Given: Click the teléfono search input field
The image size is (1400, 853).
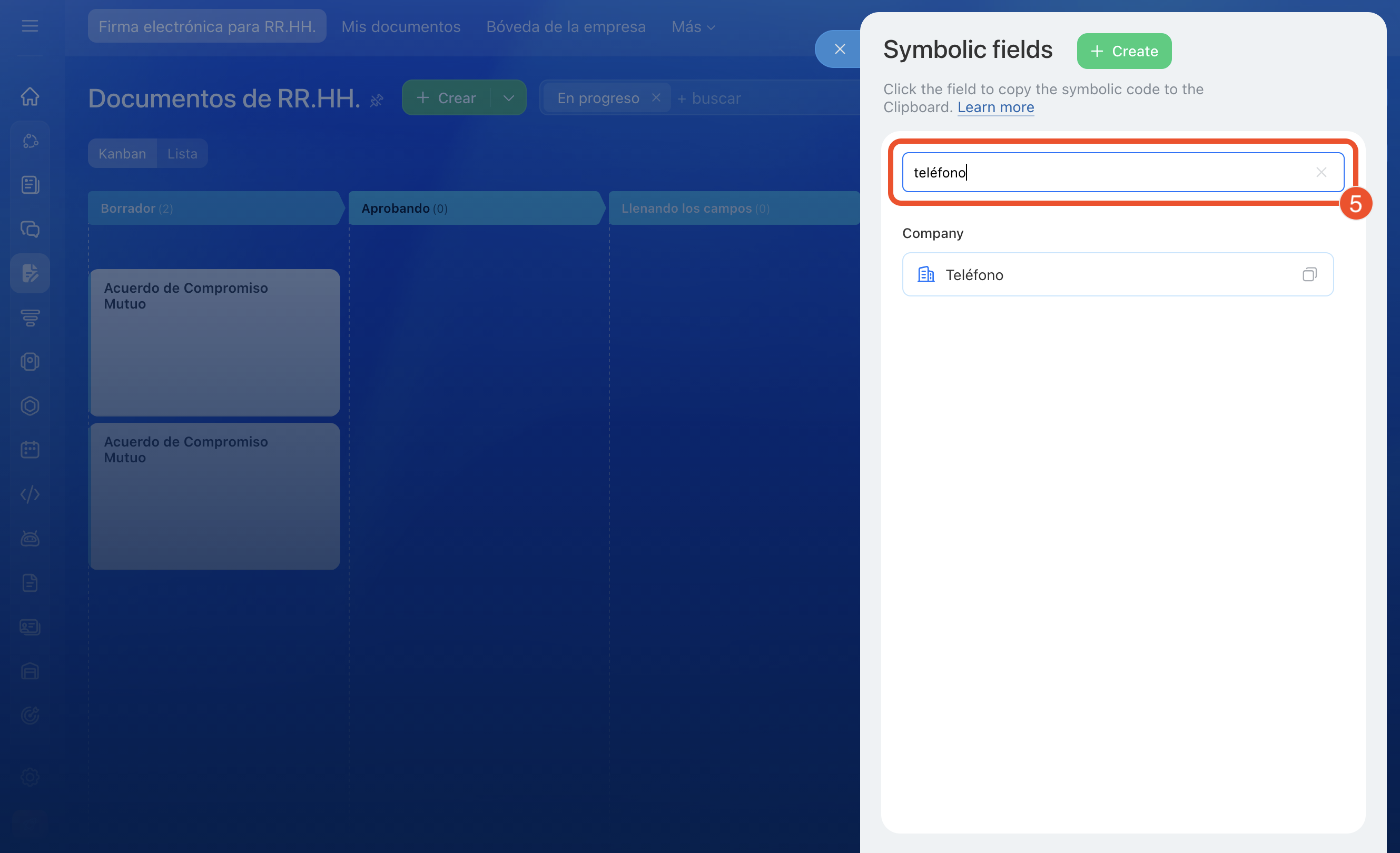Looking at the screenshot, I should pos(1108,172).
